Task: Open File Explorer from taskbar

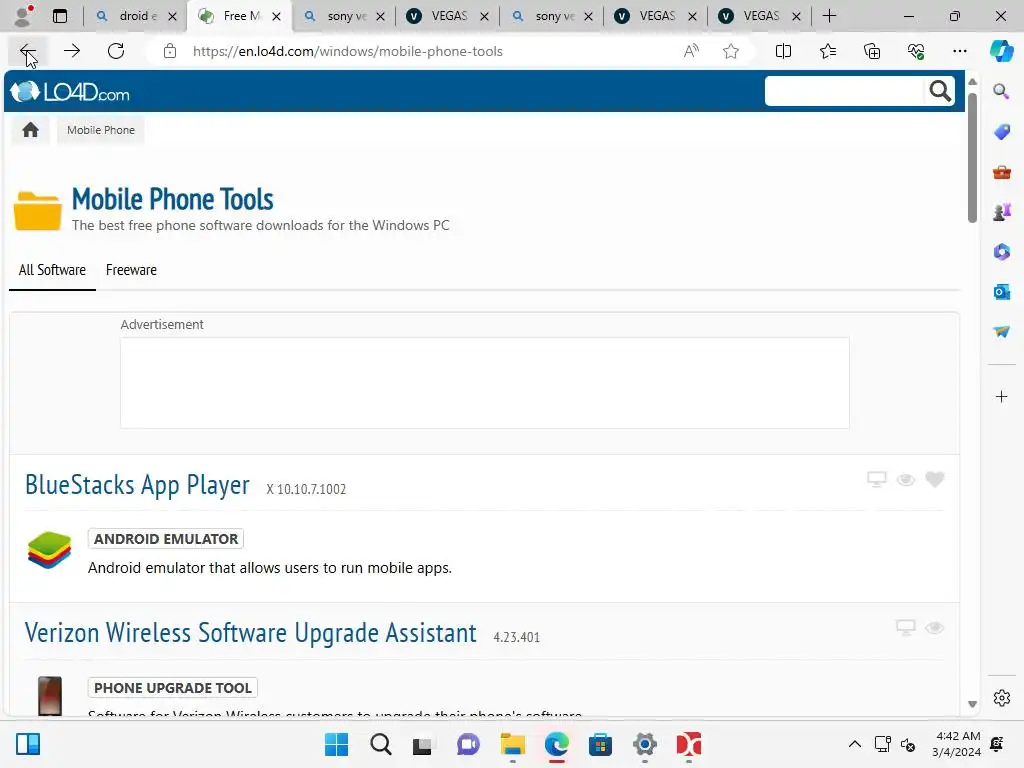Action: coord(513,744)
